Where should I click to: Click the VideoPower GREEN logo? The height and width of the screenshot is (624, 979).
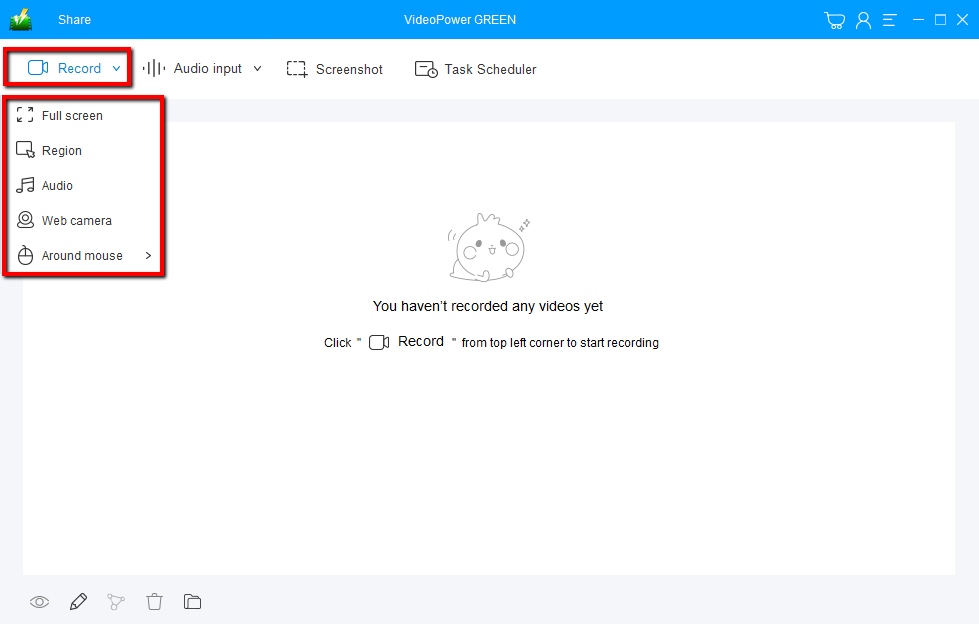(19, 18)
